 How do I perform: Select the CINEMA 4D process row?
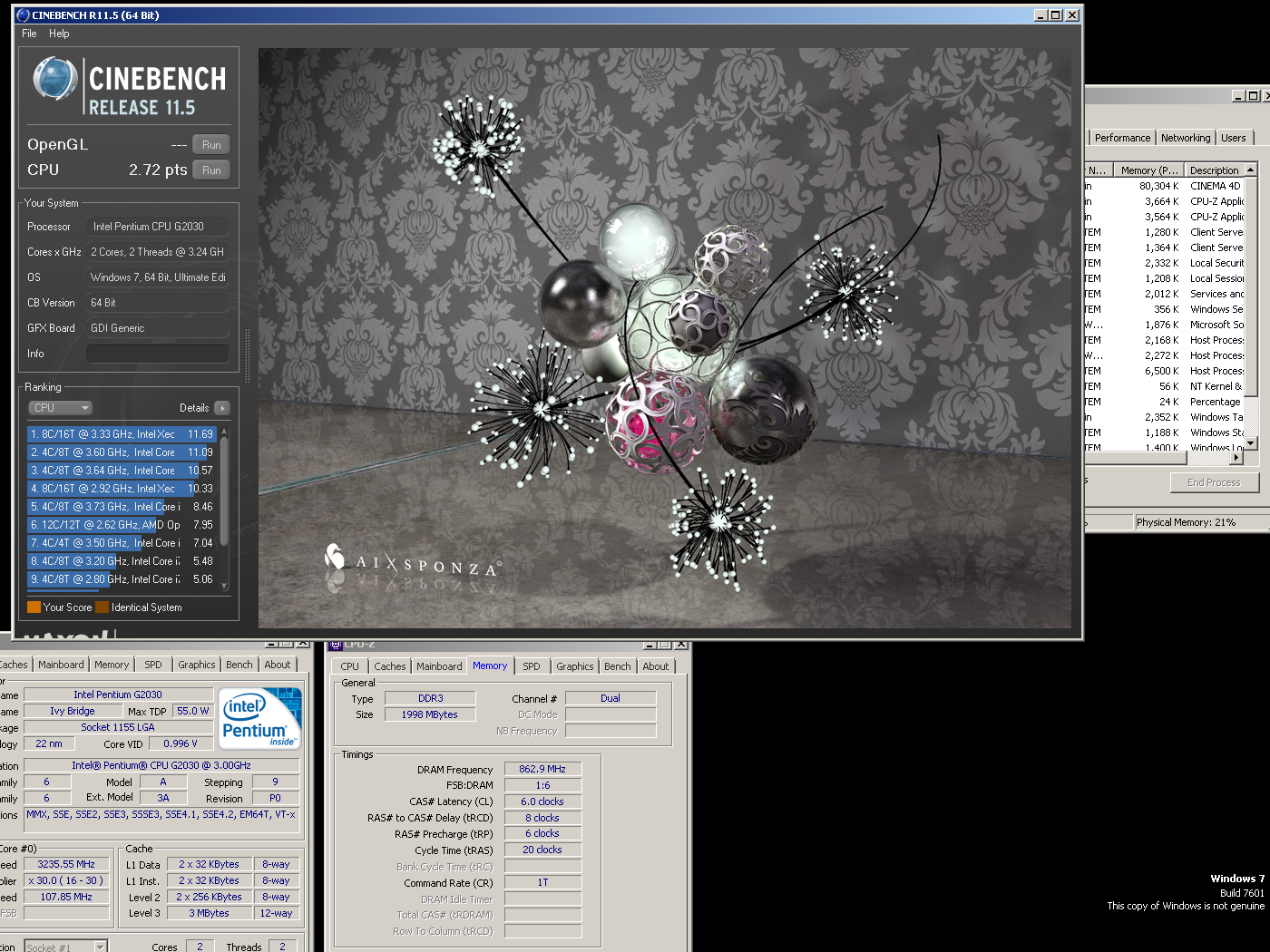(x=1165, y=186)
